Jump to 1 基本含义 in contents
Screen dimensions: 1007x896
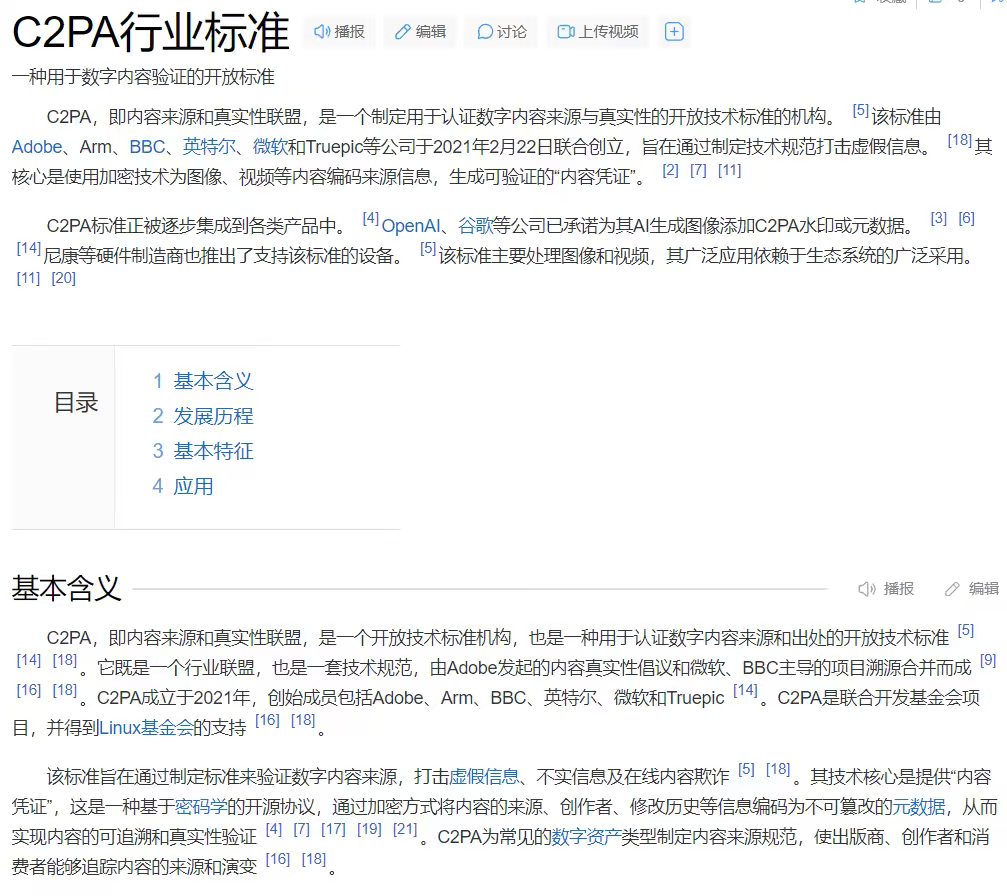point(203,381)
